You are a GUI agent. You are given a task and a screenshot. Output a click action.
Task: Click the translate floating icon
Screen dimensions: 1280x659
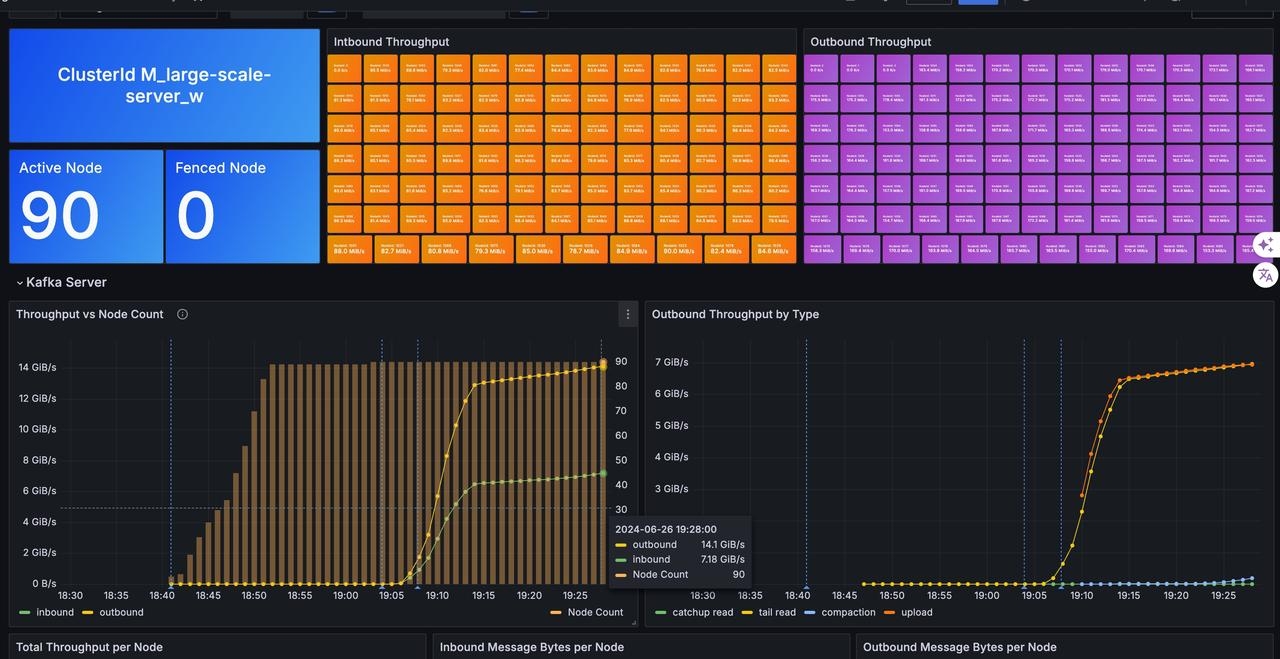pos(1265,275)
